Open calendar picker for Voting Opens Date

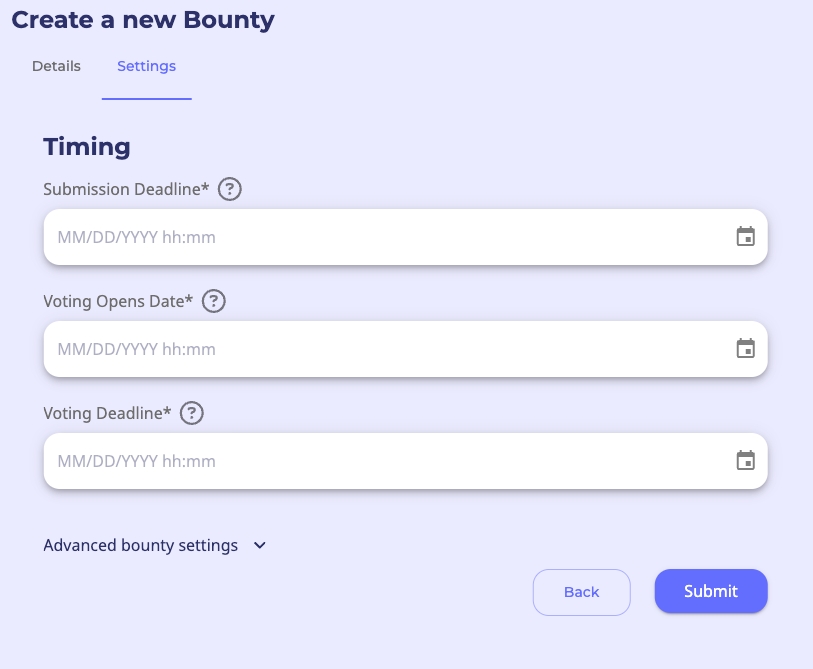745,349
